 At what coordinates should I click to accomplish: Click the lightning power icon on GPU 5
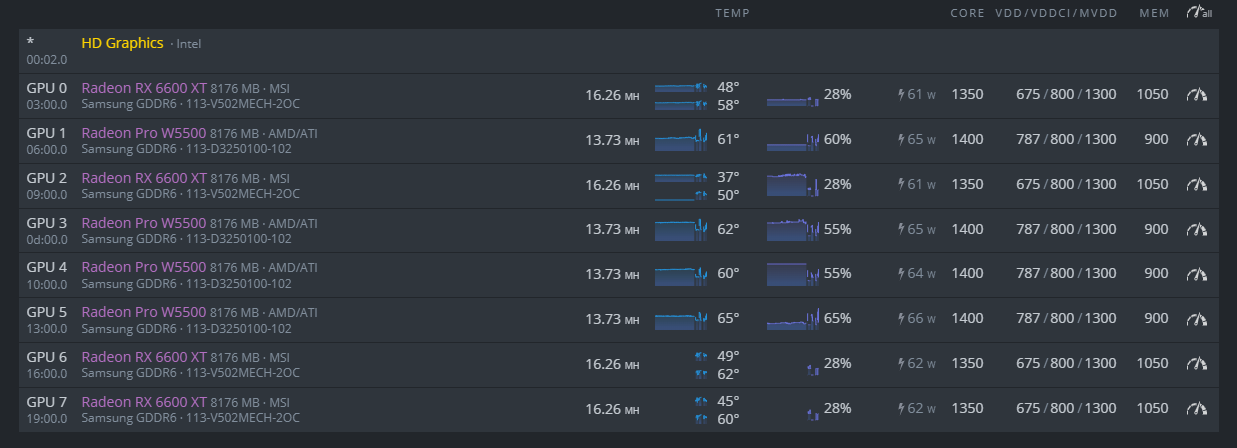[903, 319]
